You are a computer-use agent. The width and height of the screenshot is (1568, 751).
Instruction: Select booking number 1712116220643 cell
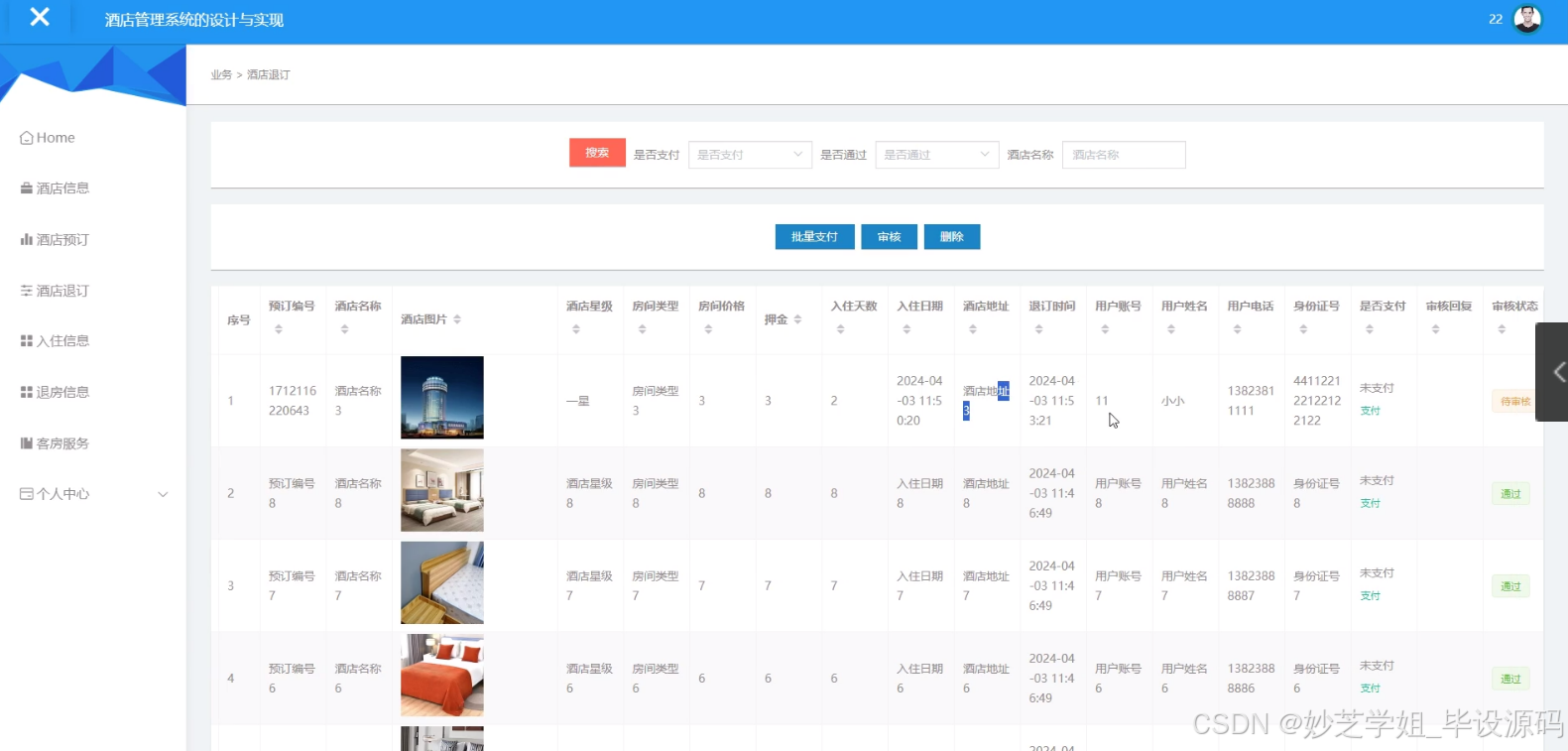pyautogui.click(x=293, y=401)
